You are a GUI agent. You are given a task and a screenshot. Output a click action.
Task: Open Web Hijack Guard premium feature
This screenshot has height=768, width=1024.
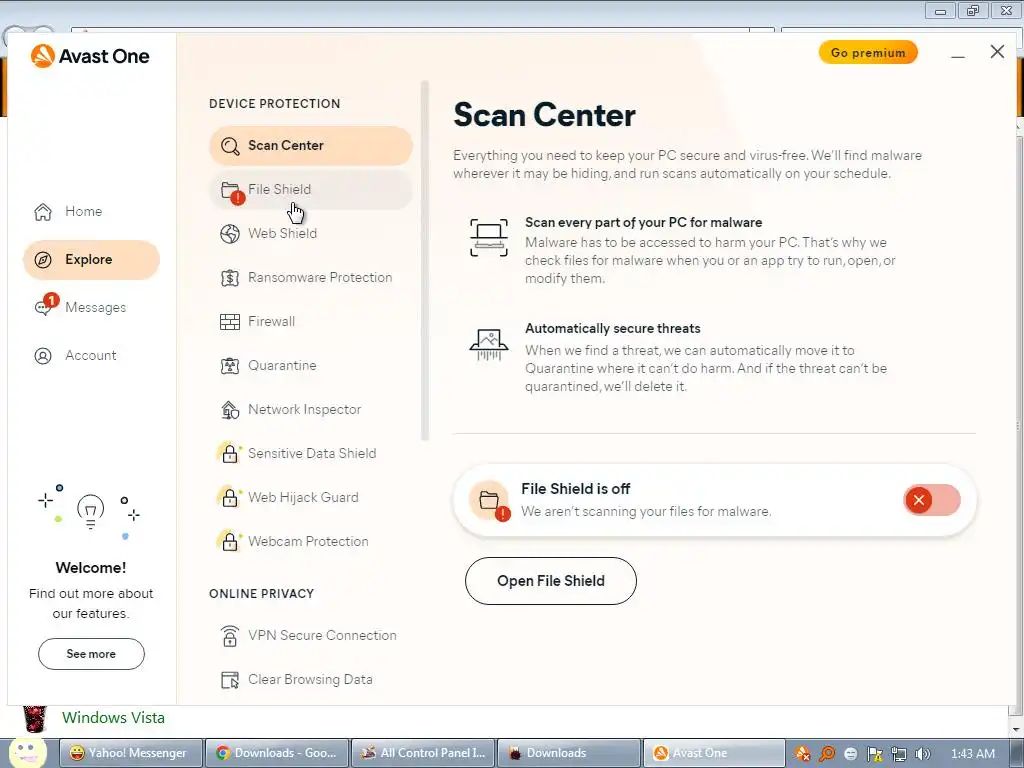[x=311, y=498]
